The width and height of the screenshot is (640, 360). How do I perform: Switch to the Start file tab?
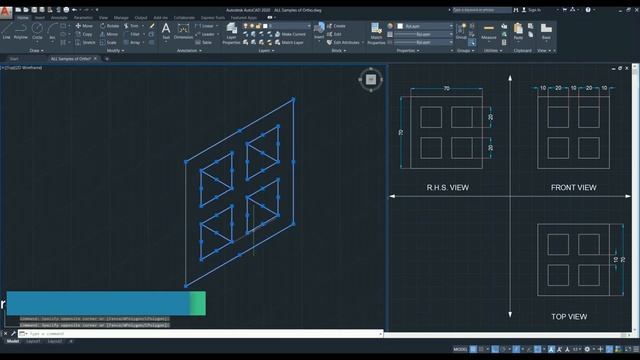[14, 59]
